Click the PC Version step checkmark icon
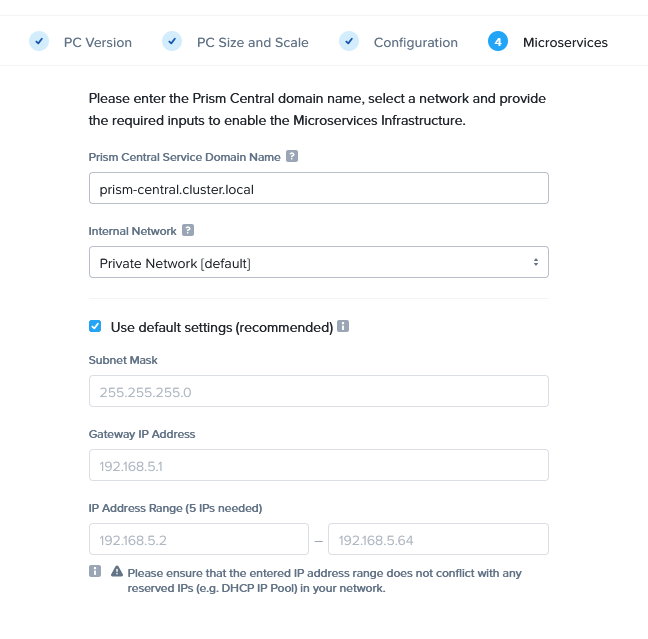 click(x=39, y=42)
